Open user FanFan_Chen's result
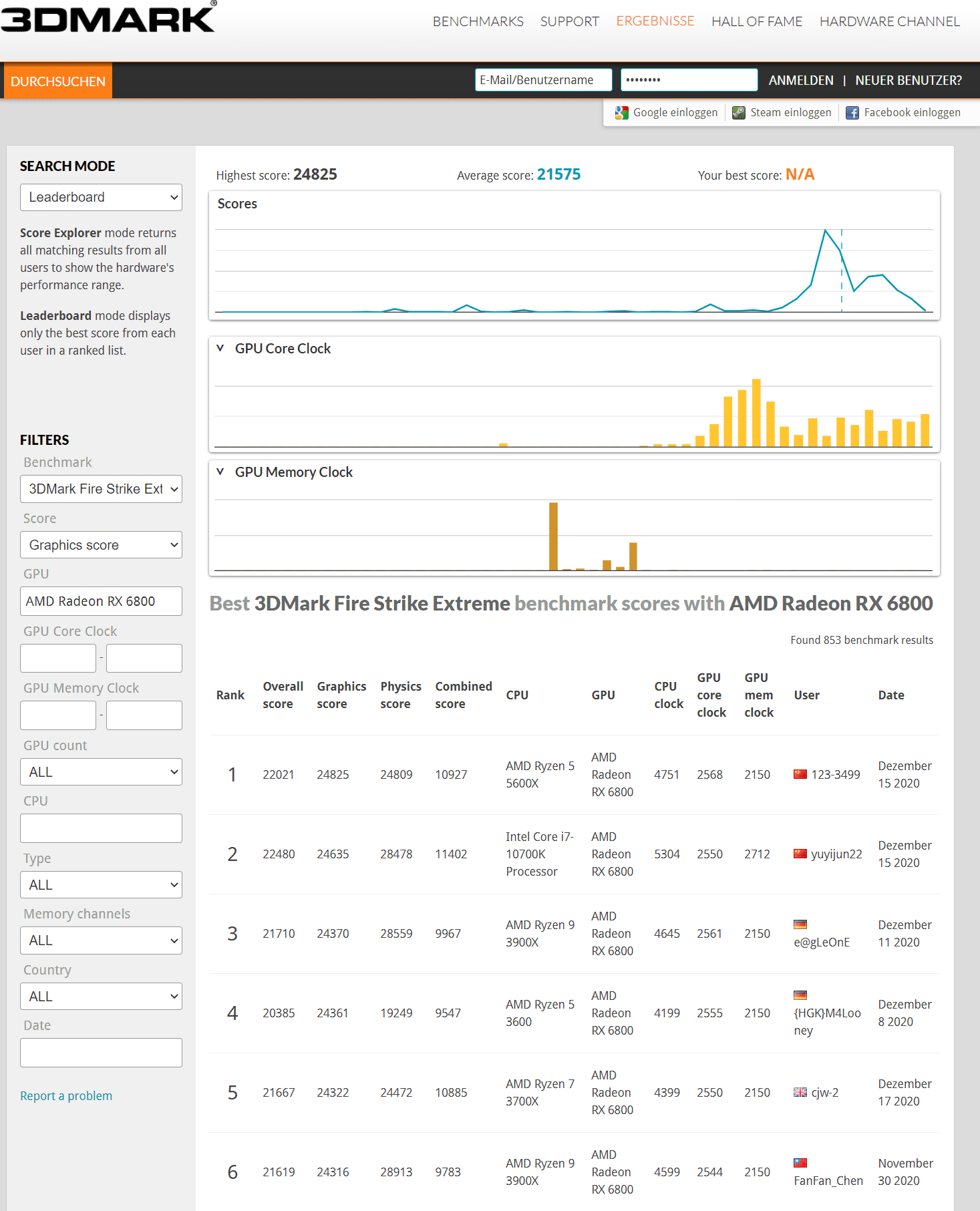This screenshot has height=1211, width=980. pos(828,1181)
